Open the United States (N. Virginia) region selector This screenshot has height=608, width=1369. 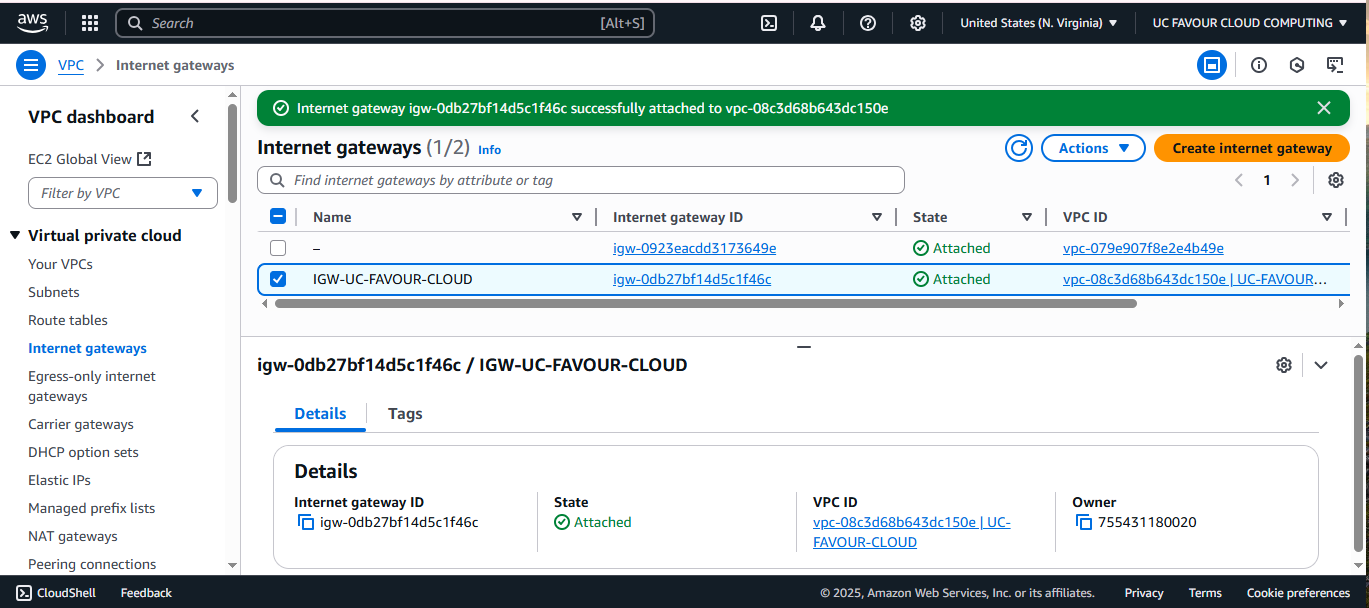(1039, 23)
